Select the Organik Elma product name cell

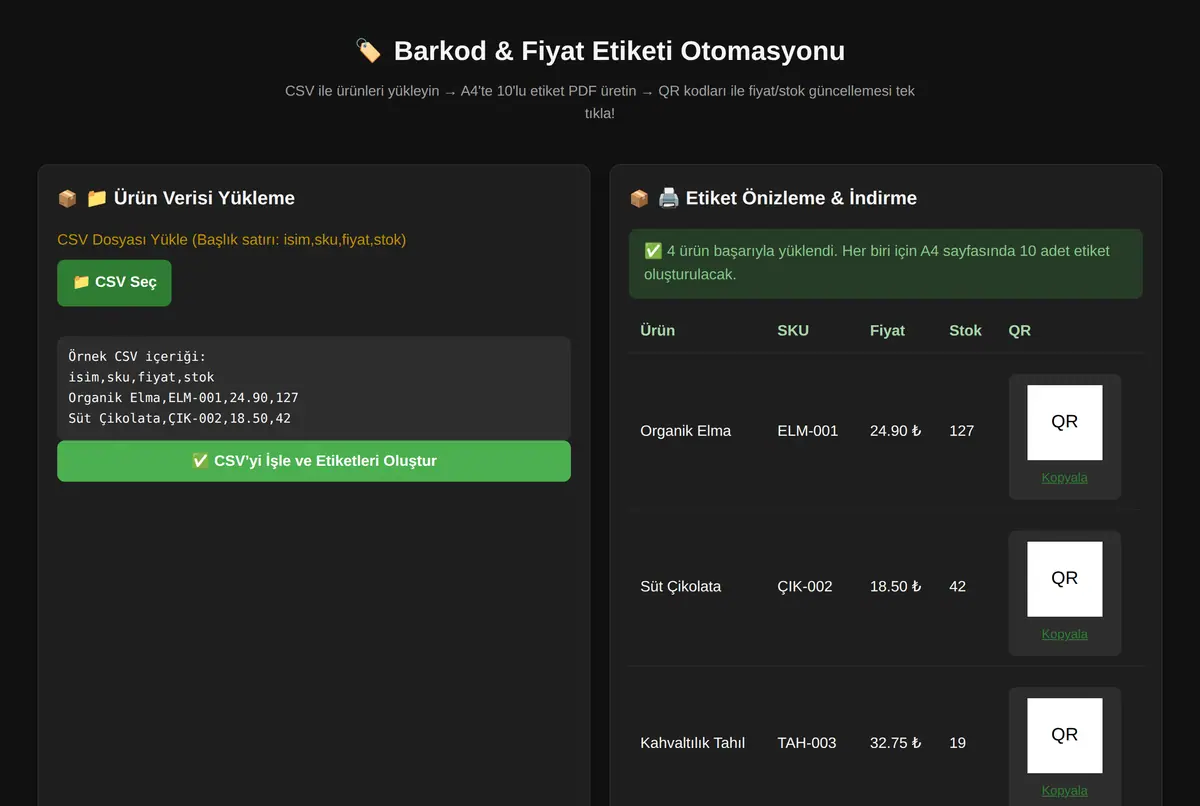[x=686, y=431]
